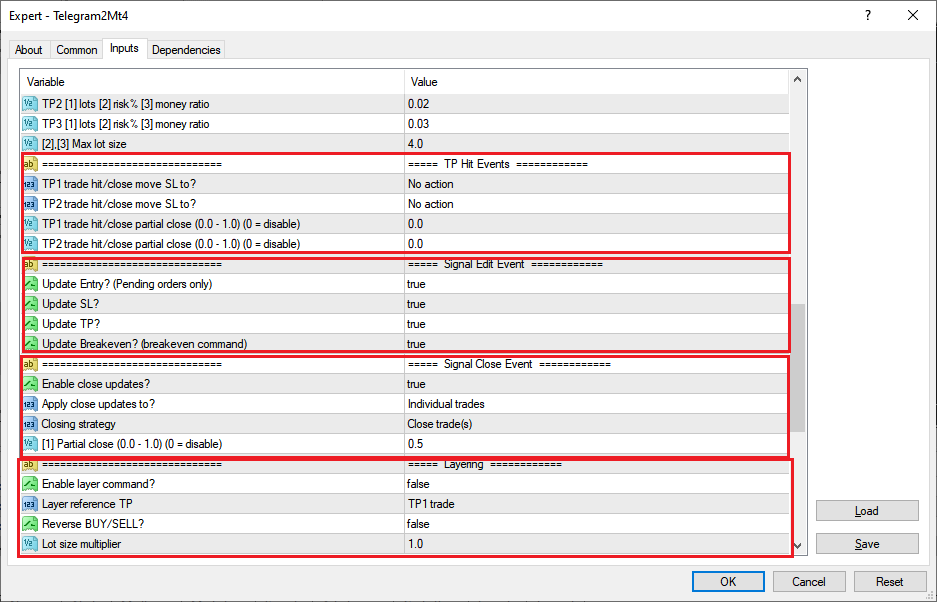This screenshot has height=602, width=937.
Task: Select the 'Layer reference TP' variable label
Action: 87,505
